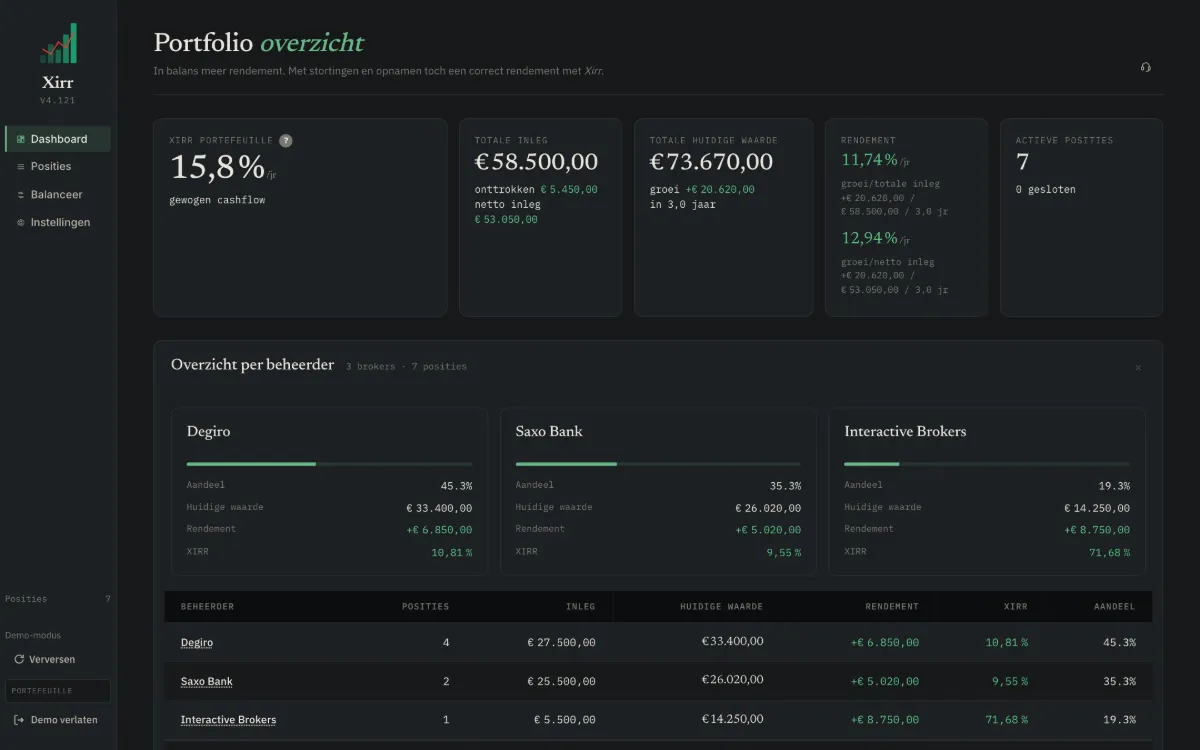This screenshot has width=1200, height=750.
Task: Click the Huidige waarde column header
Action: click(722, 607)
